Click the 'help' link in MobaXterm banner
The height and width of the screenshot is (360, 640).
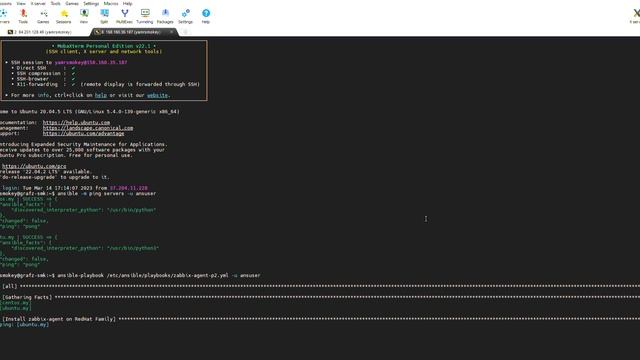pos(101,95)
